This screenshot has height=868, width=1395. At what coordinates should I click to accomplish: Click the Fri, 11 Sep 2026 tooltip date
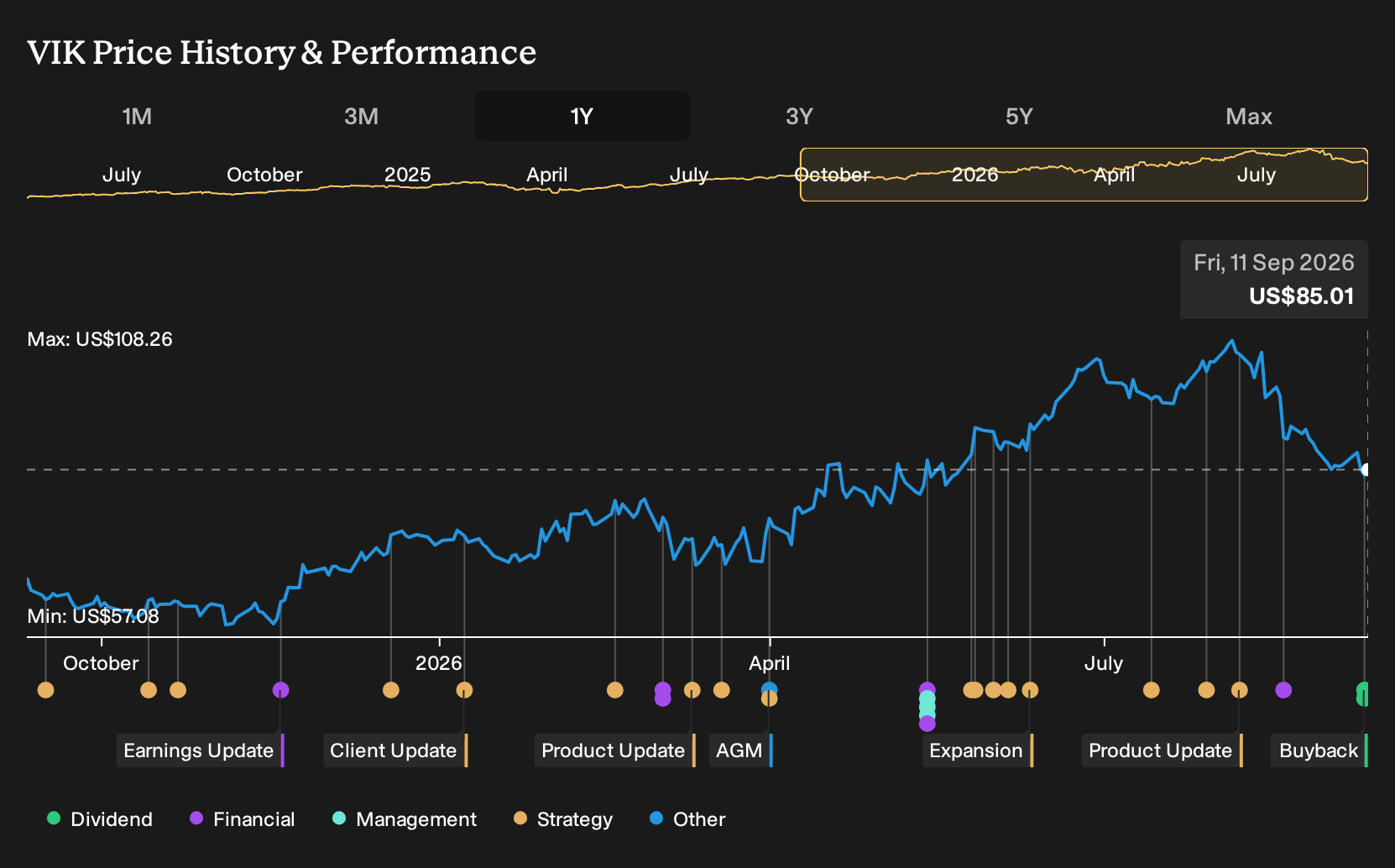[1274, 263]
